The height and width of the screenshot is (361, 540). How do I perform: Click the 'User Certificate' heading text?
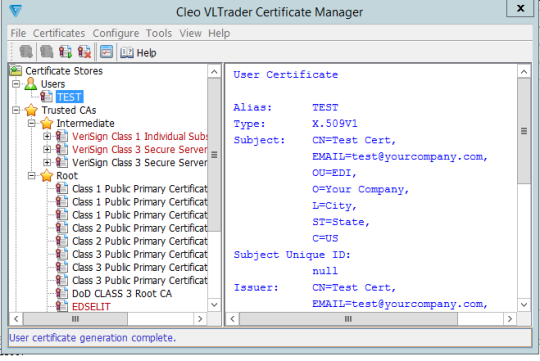click(x=286, y=75)
